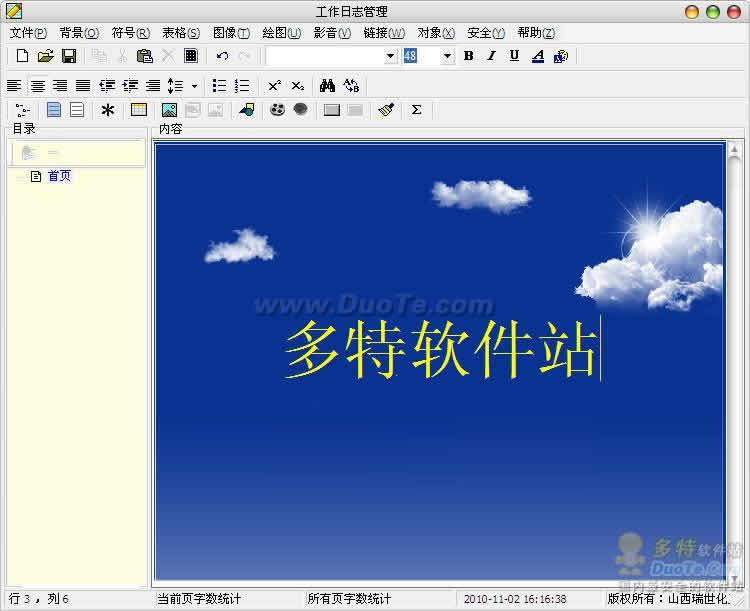Click the 版权所有 status bar text

pos(669,599)
